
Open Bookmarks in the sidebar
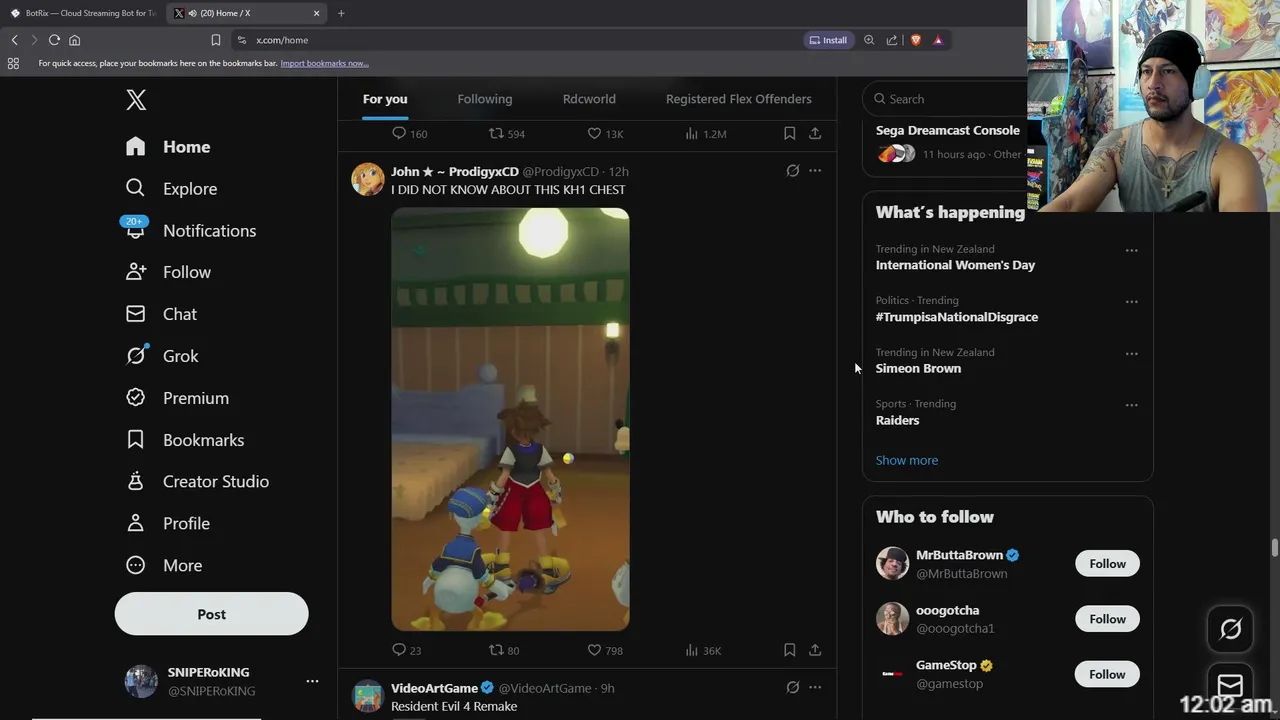click(x=185, y=440)
